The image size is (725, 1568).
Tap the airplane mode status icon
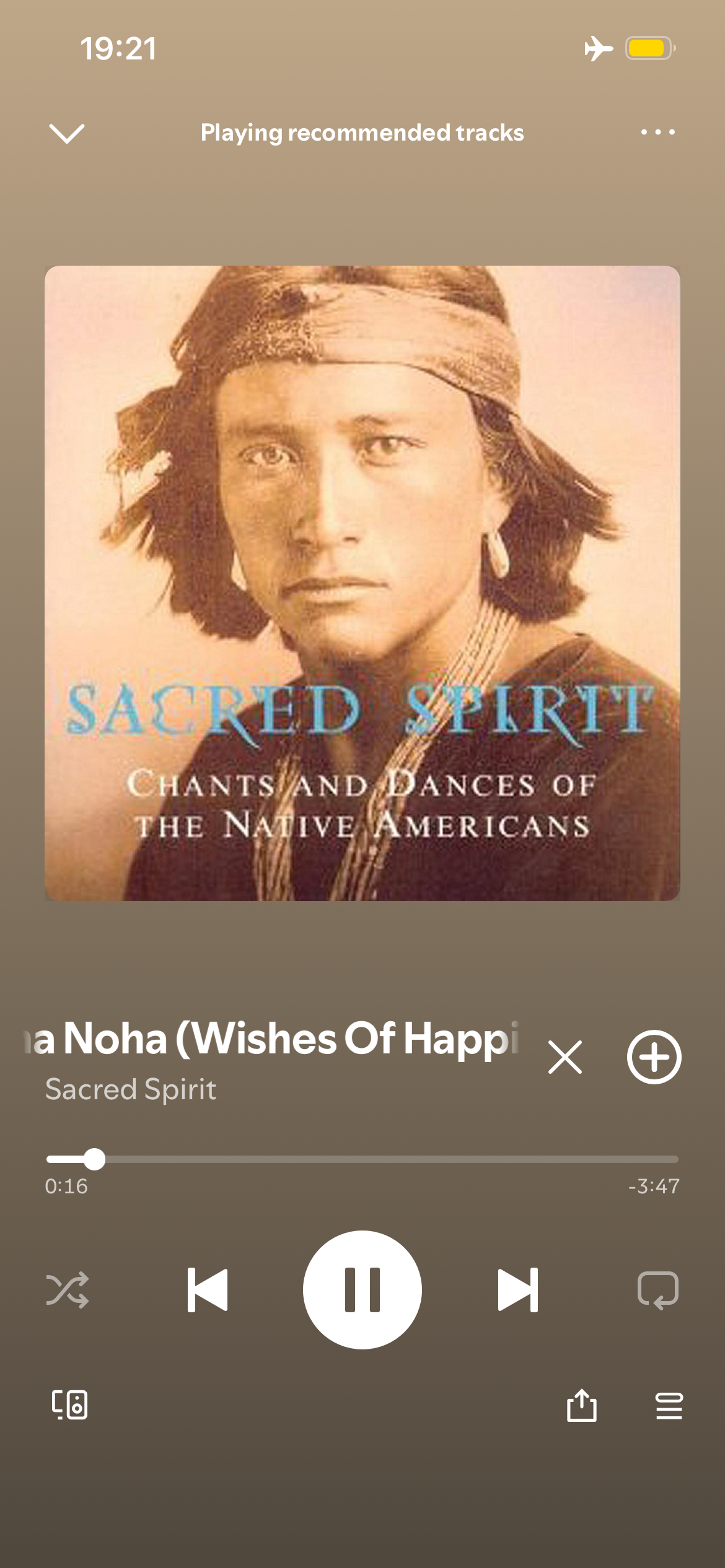tap(599, 48)
